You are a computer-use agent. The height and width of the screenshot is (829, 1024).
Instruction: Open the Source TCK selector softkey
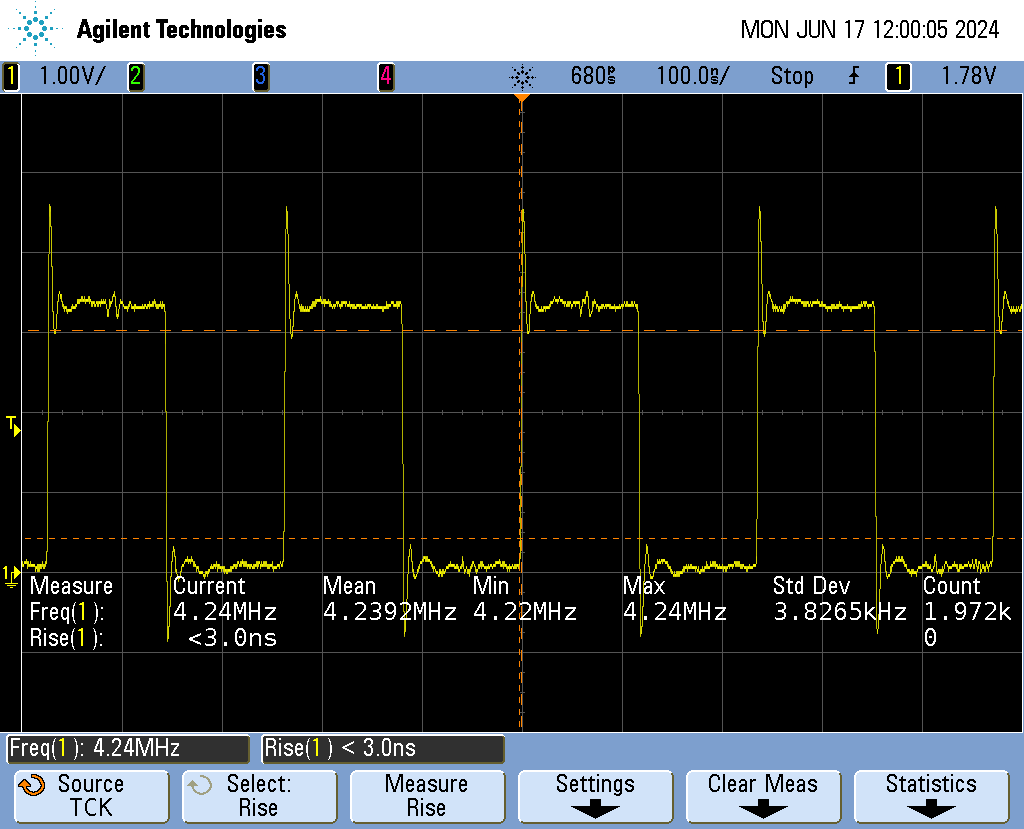click(91, 795)
